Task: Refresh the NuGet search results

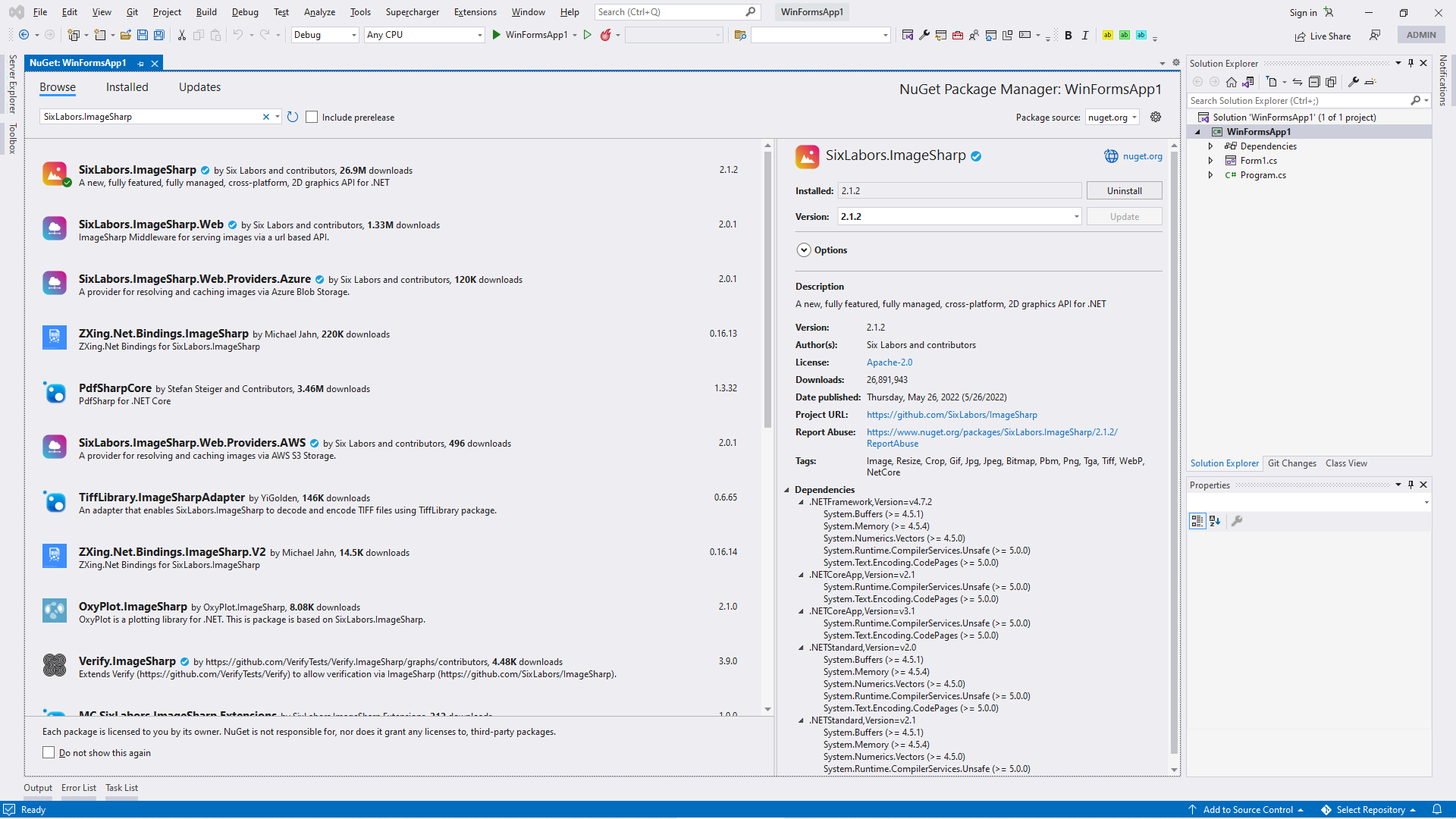Action: tap(293, 117)
